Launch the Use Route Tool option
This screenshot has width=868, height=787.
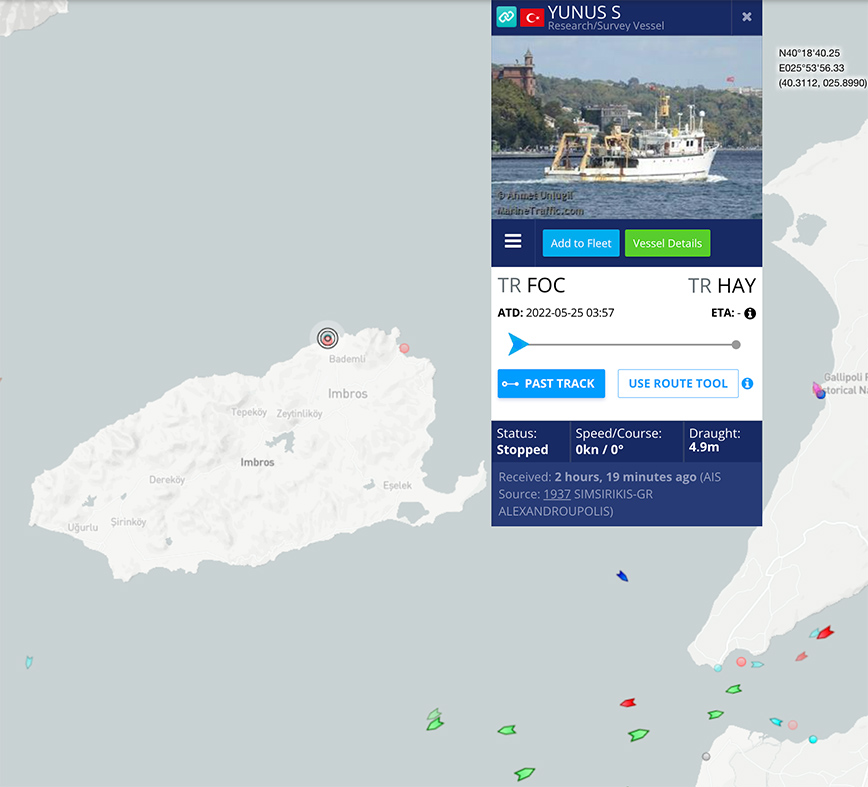click(x=678, y=384)
